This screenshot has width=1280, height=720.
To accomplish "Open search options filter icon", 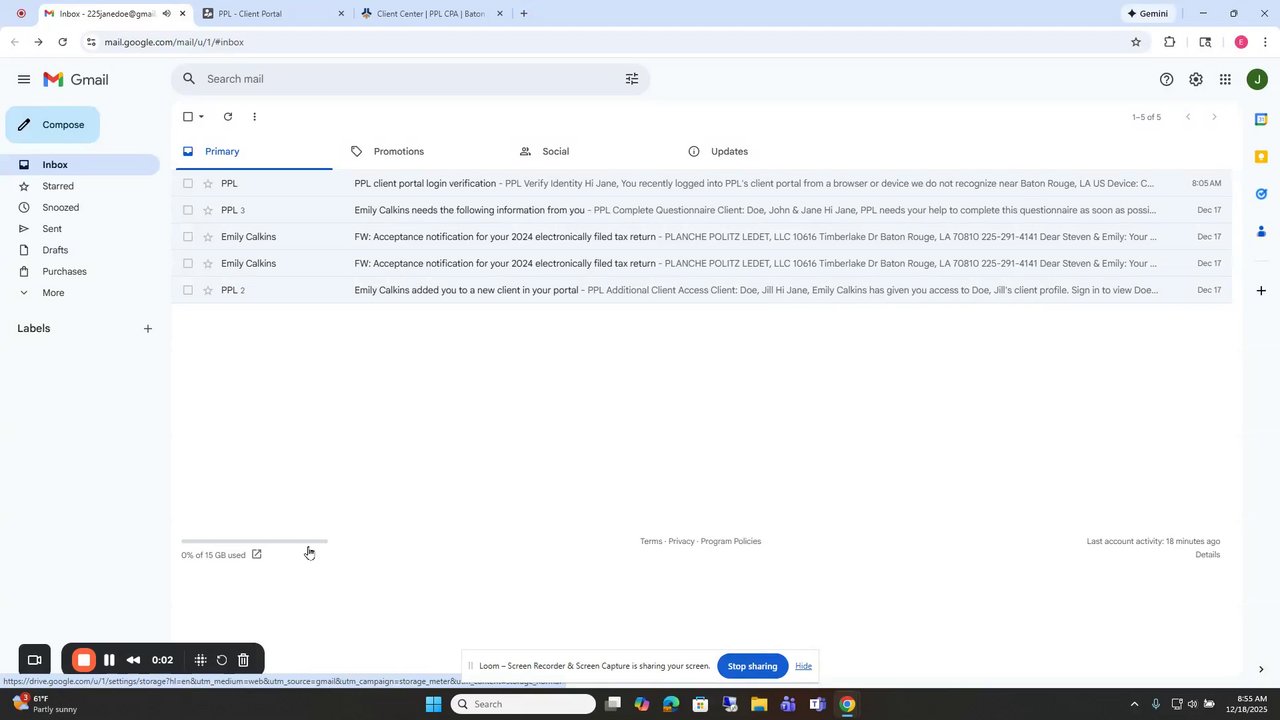I will point(632,79).
